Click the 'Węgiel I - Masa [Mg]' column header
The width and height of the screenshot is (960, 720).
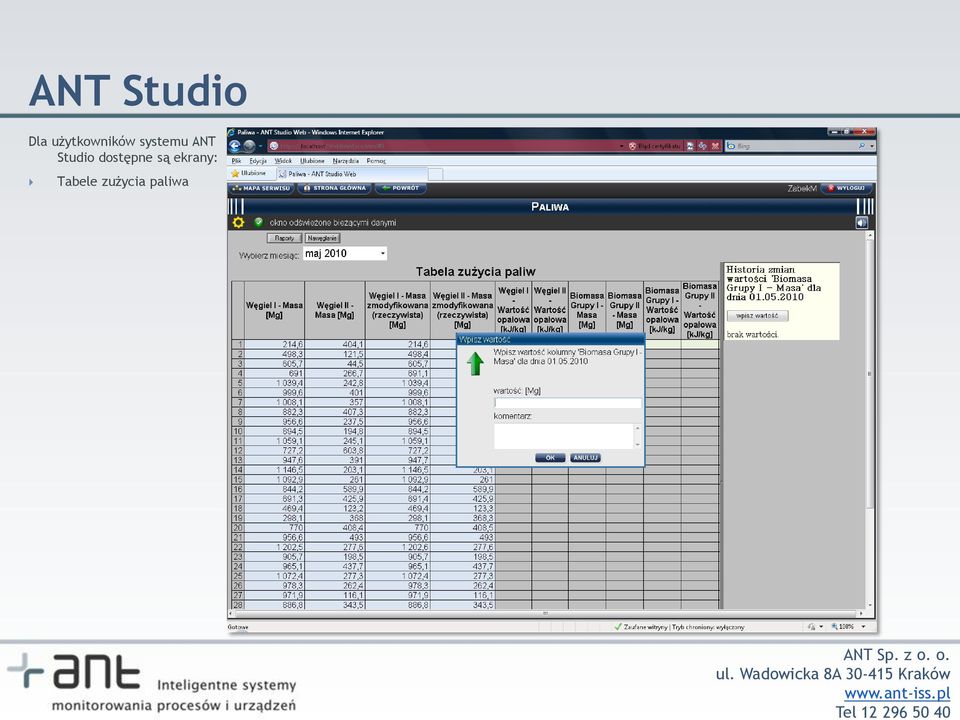point(274,310)
